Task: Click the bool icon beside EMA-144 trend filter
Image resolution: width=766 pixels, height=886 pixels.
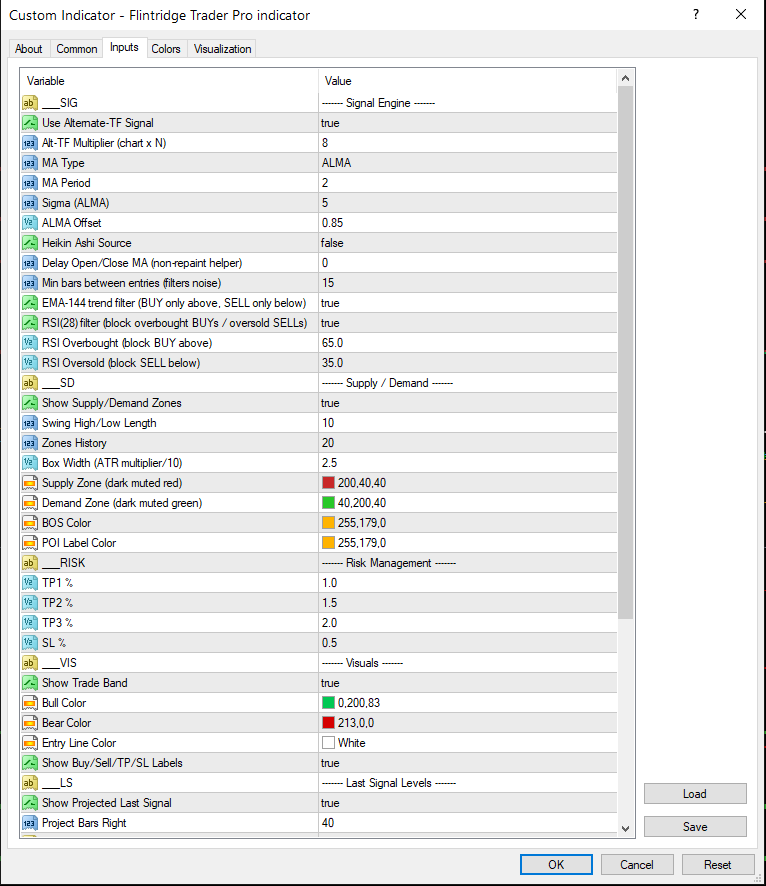Action: pyautogui.click(x=30, y=303)
